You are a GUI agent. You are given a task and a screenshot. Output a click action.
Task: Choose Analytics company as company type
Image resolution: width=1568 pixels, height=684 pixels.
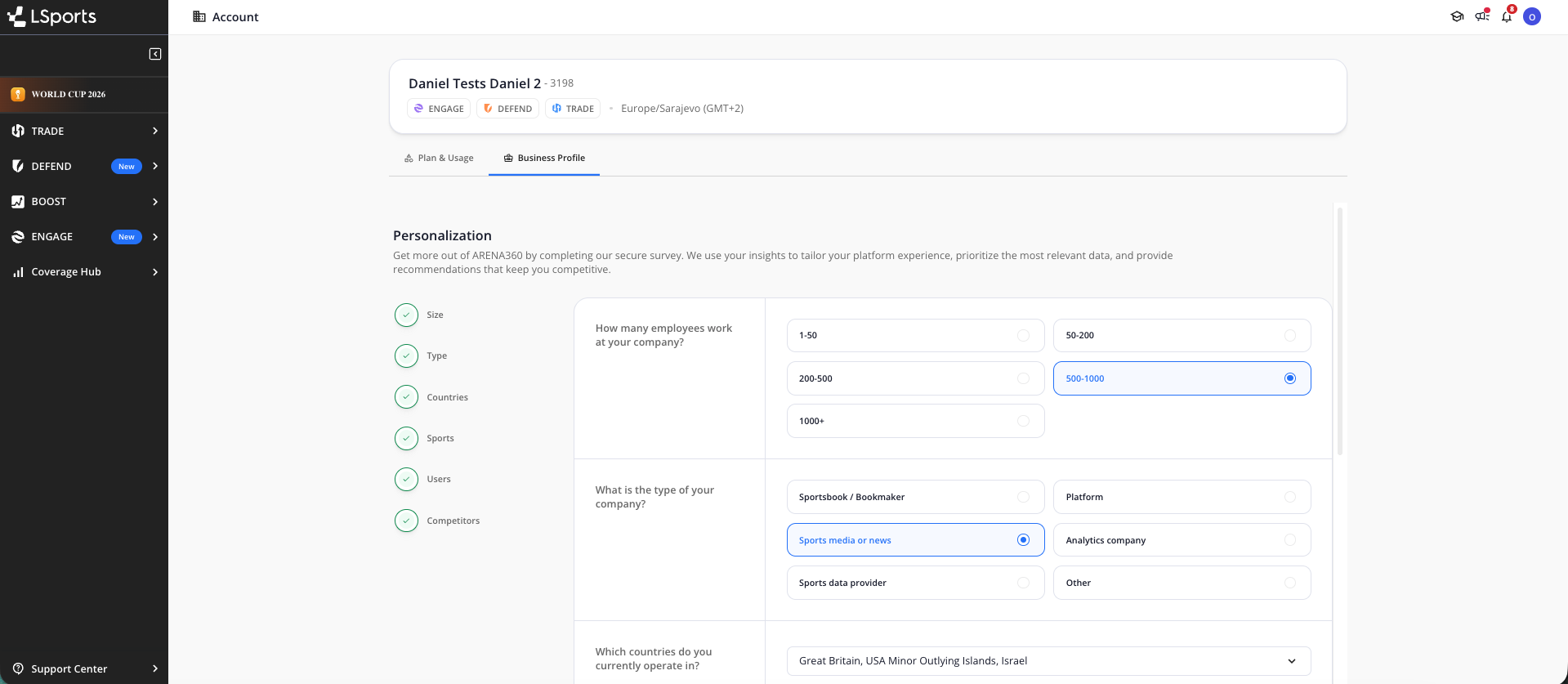pos(1182,540)
